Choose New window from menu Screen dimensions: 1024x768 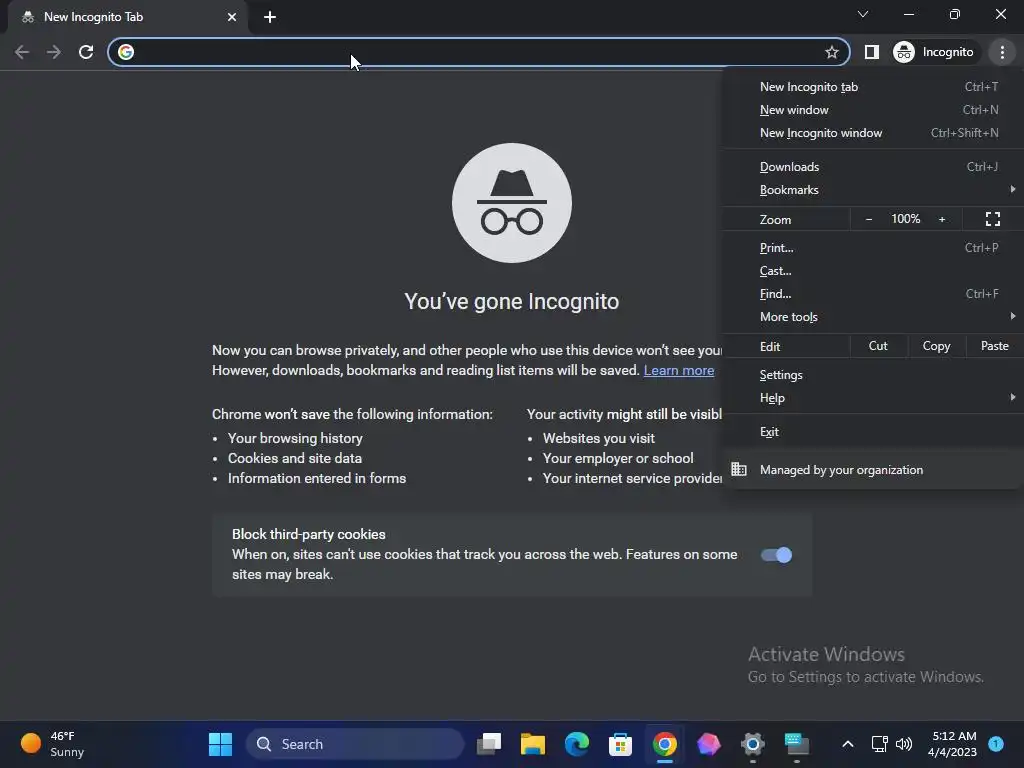(x=872, y=110)
